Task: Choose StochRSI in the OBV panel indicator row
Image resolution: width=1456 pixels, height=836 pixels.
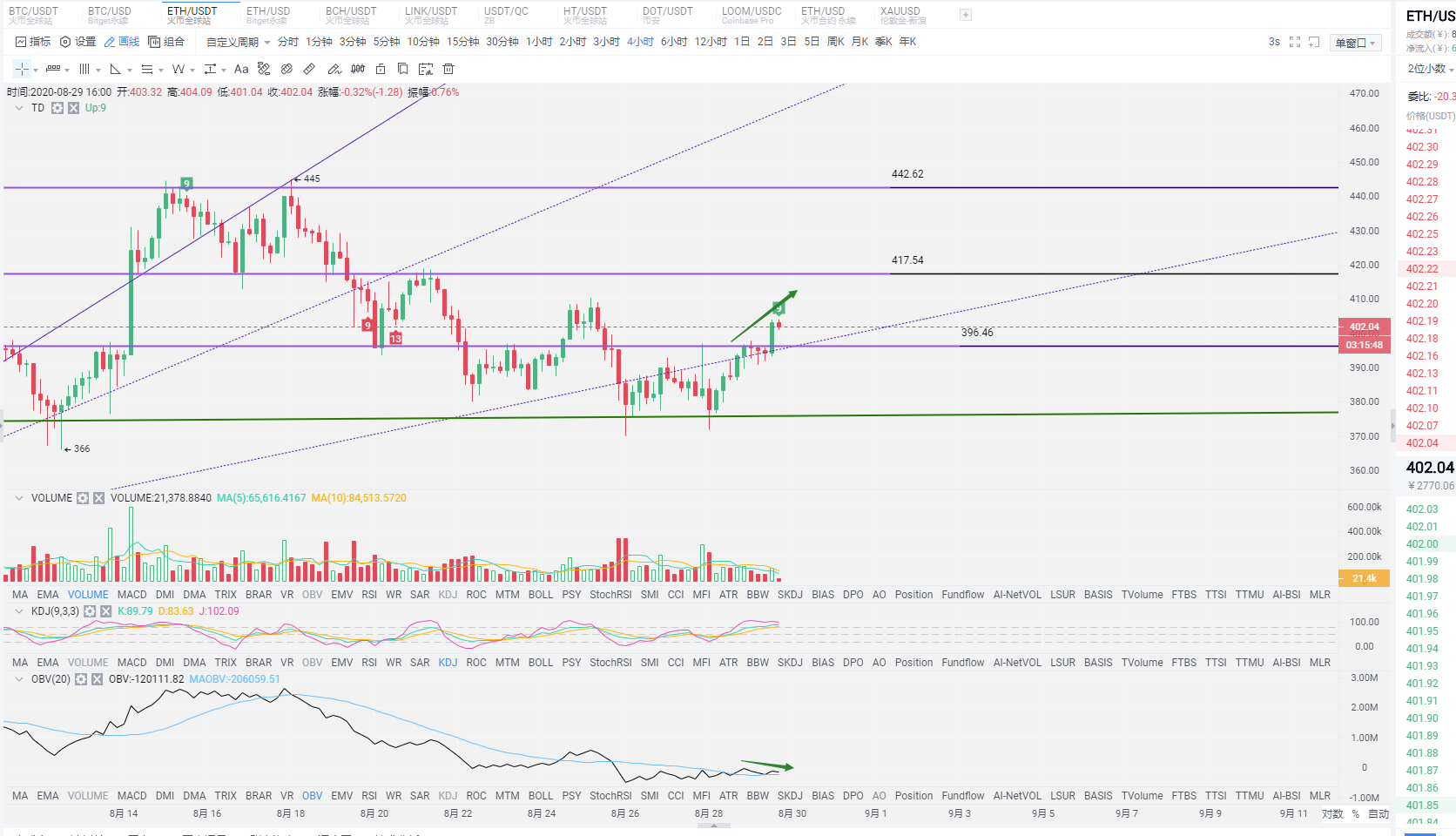Action: [610, 796]
